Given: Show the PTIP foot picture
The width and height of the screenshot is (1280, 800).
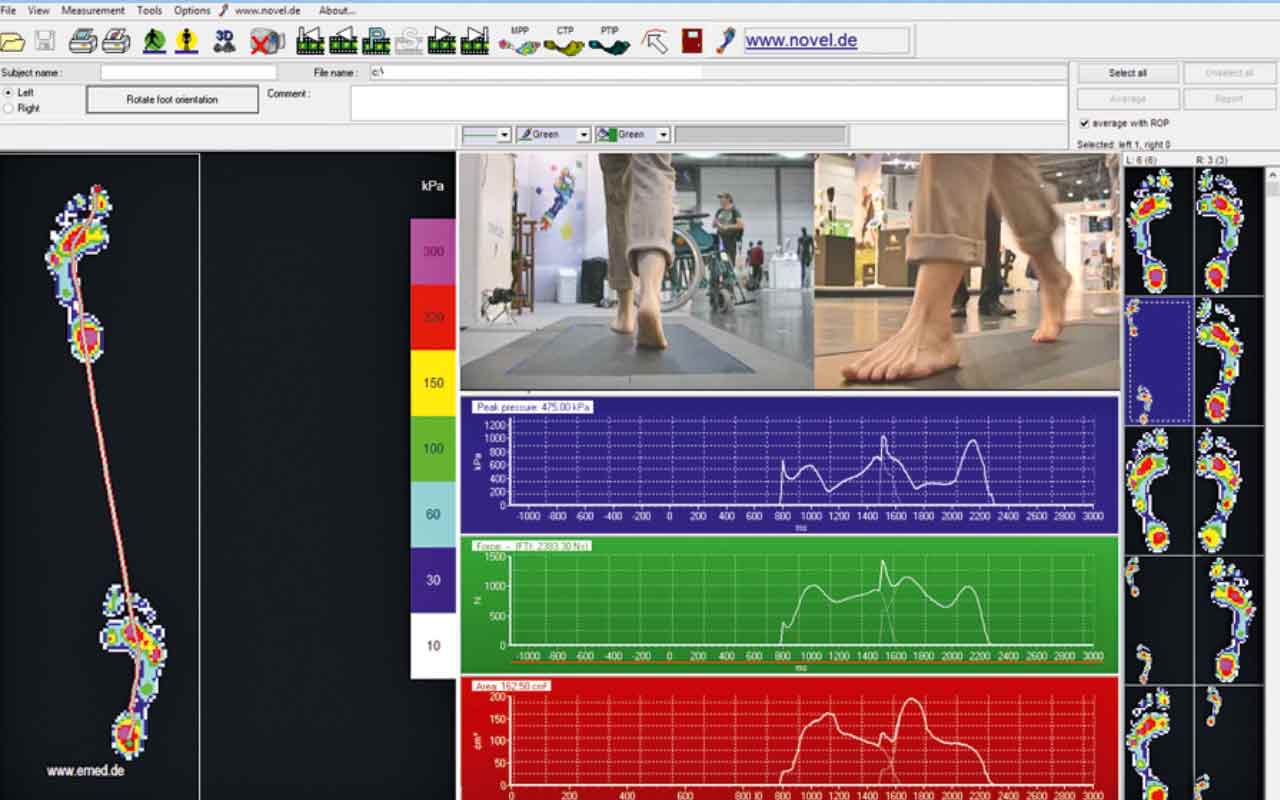Looking at the screenshot, I should click(x=609, y=42).
